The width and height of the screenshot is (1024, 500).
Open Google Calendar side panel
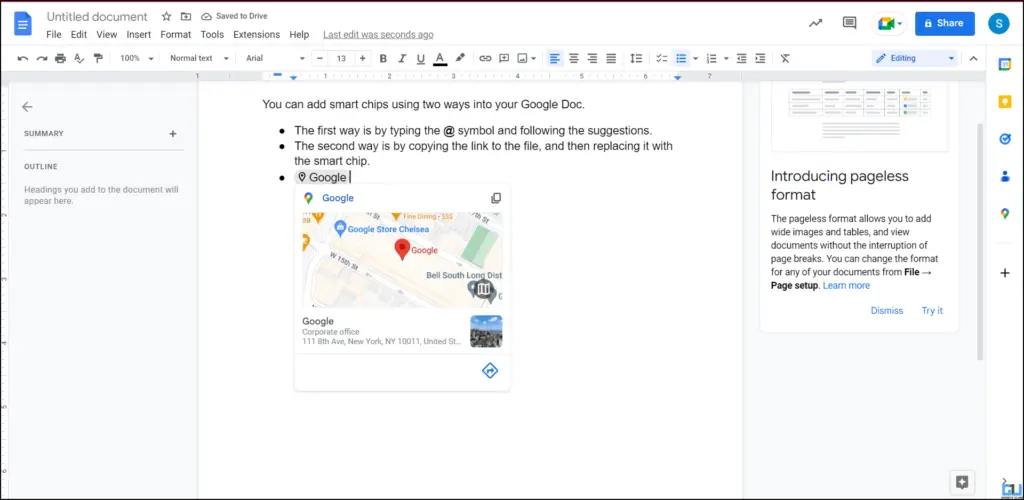point(1005,64)
